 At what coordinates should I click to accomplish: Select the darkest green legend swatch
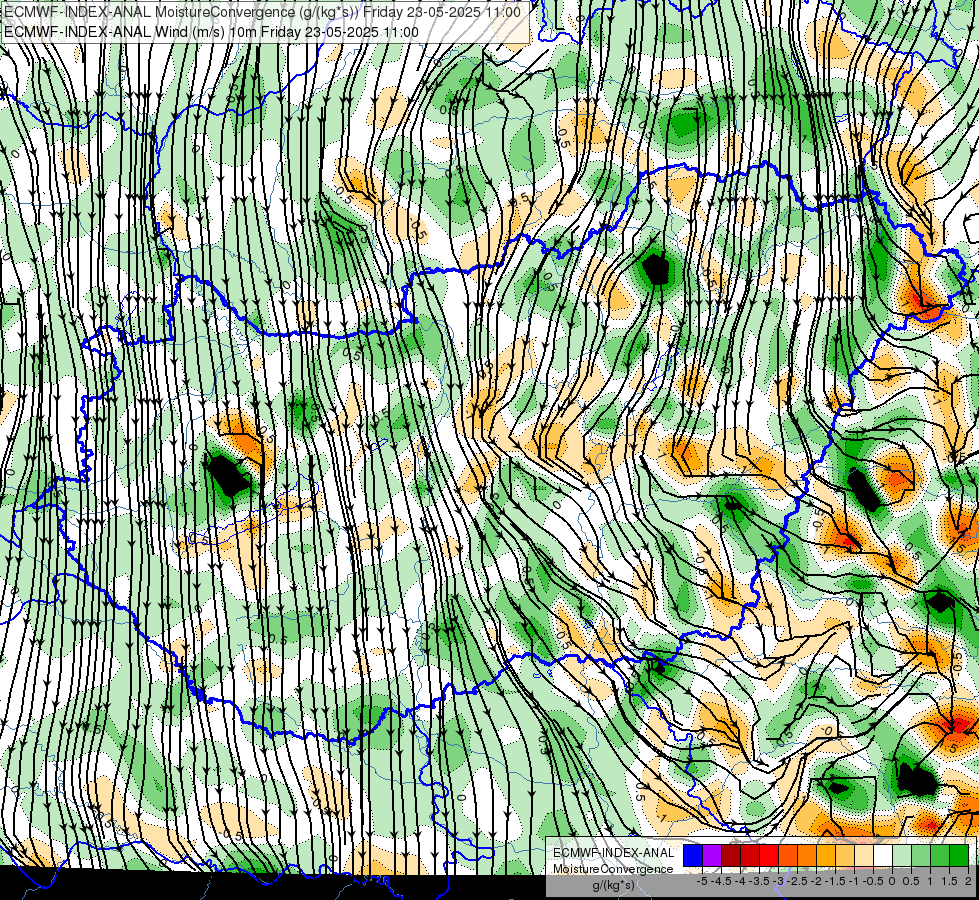[959, 856]
